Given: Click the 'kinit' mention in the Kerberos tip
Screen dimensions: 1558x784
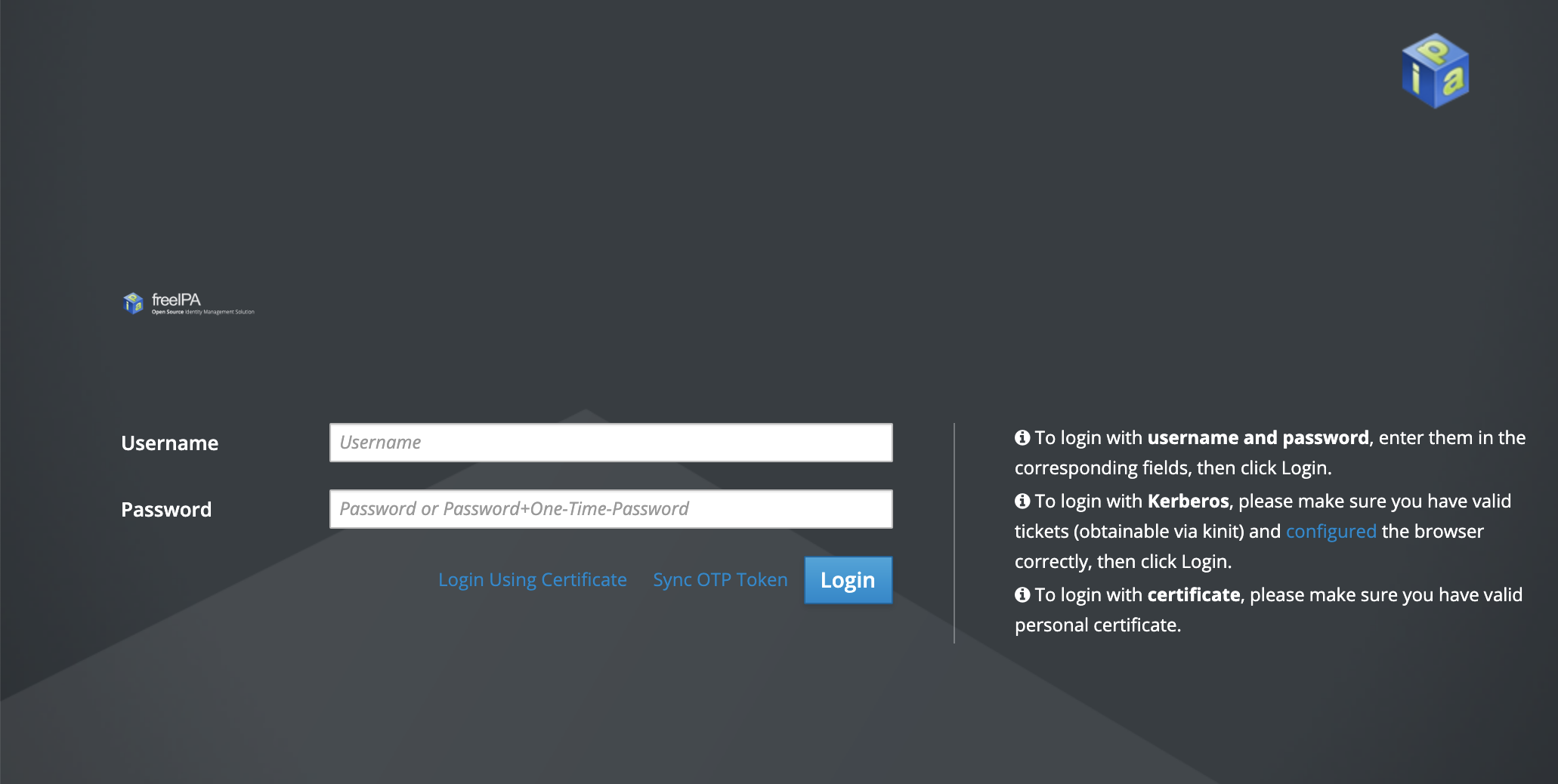Looking at the screenshot, I should 1221,531.
